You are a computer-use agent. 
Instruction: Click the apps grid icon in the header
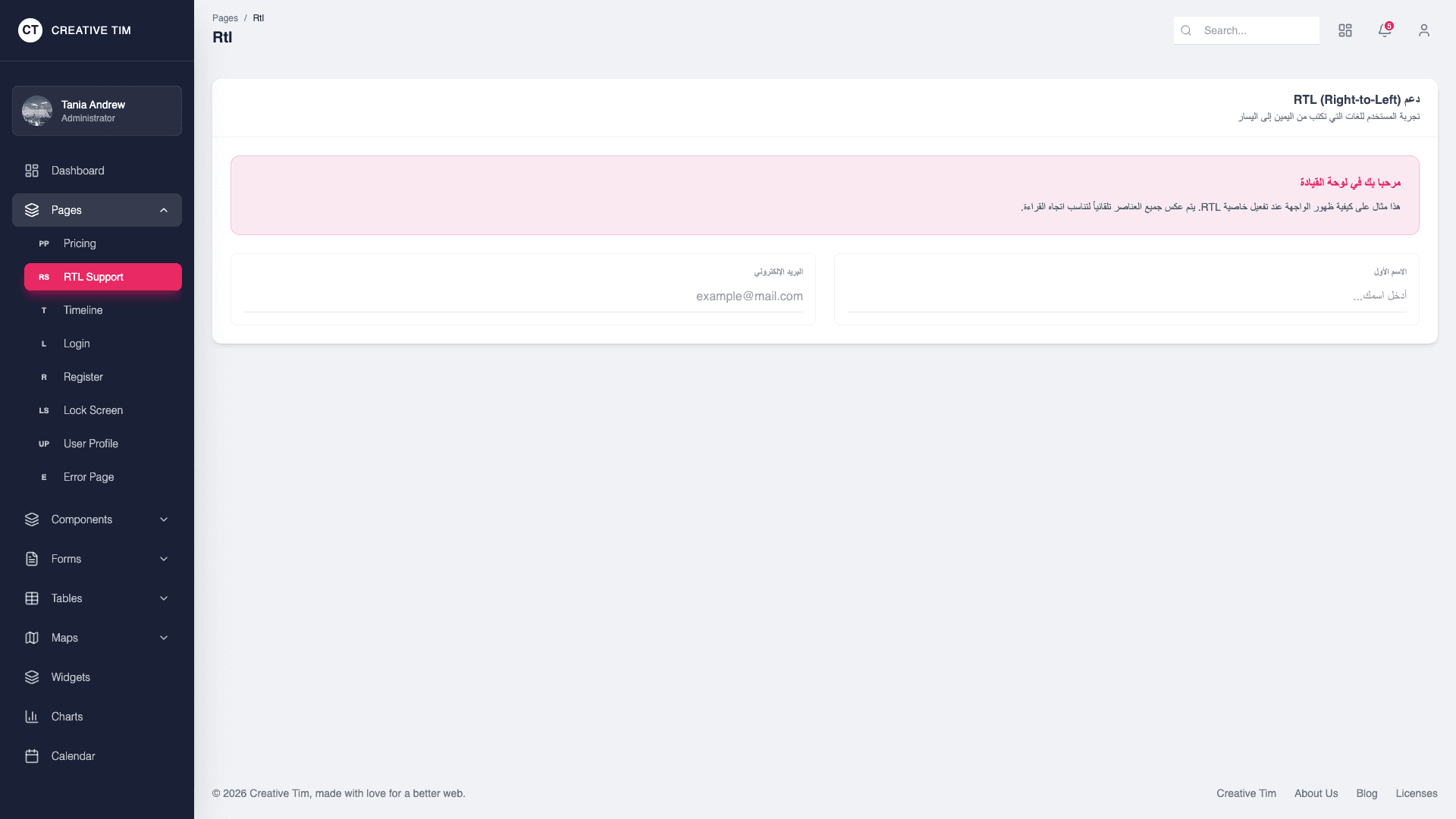pyautogui.click(x=1345, y=30)
